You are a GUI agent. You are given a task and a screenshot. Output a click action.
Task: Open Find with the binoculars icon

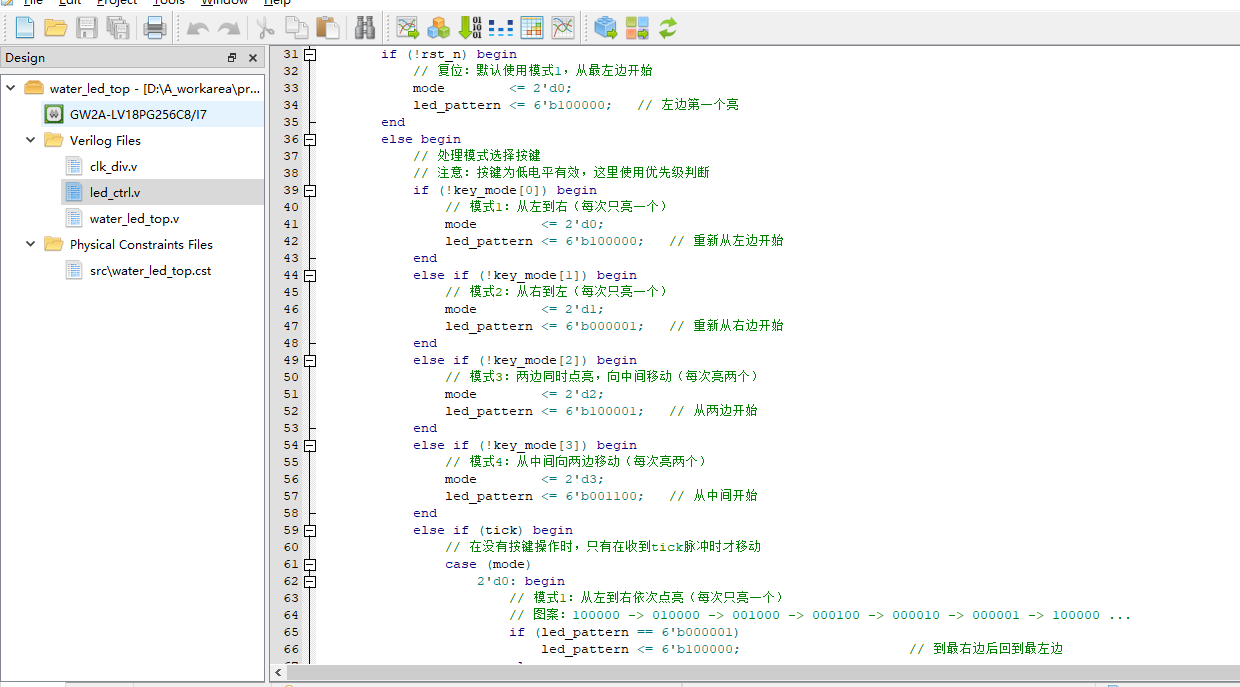coord(364,28)
